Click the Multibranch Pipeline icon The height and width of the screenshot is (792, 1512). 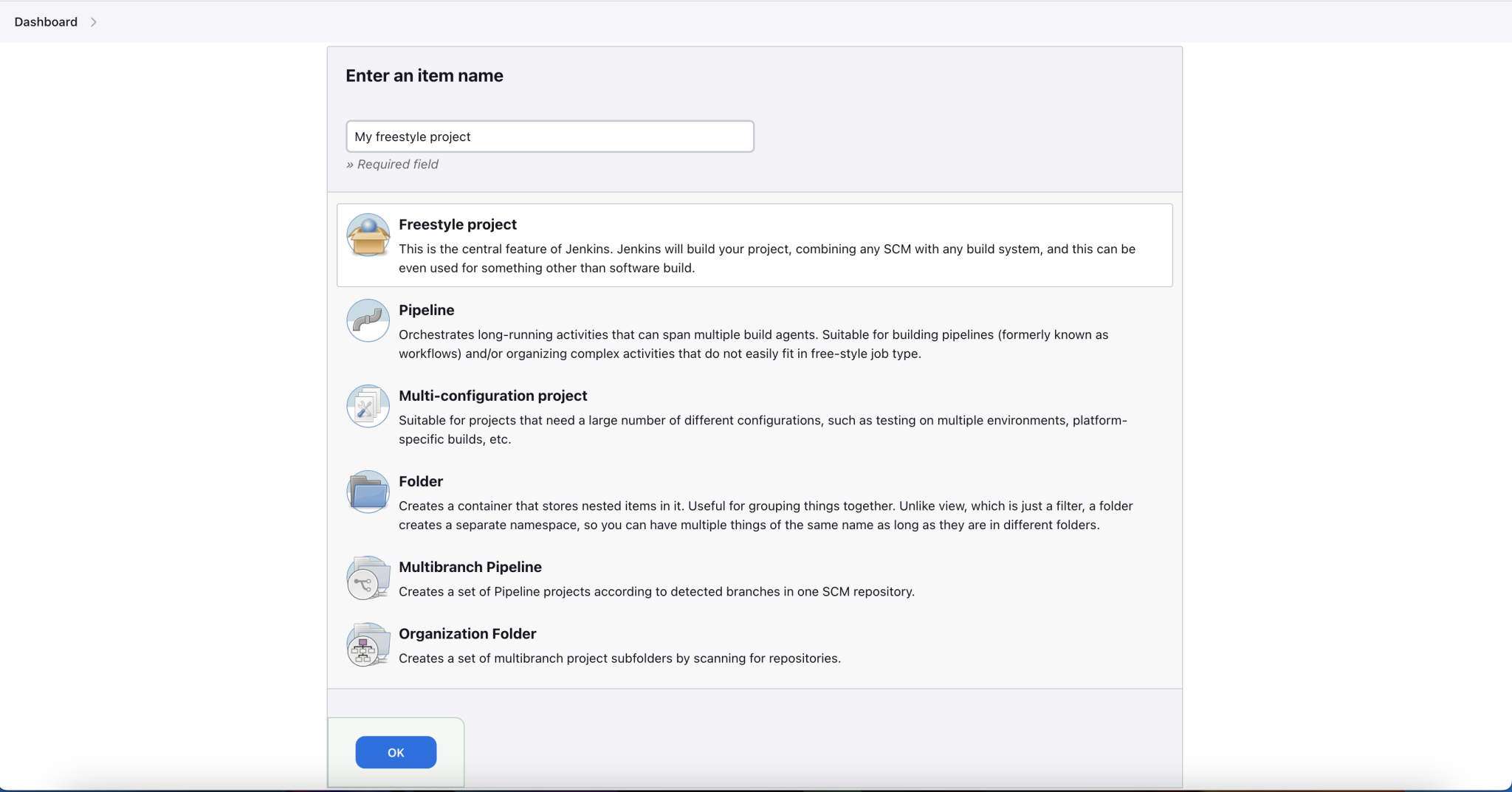(x=368, y=578)
